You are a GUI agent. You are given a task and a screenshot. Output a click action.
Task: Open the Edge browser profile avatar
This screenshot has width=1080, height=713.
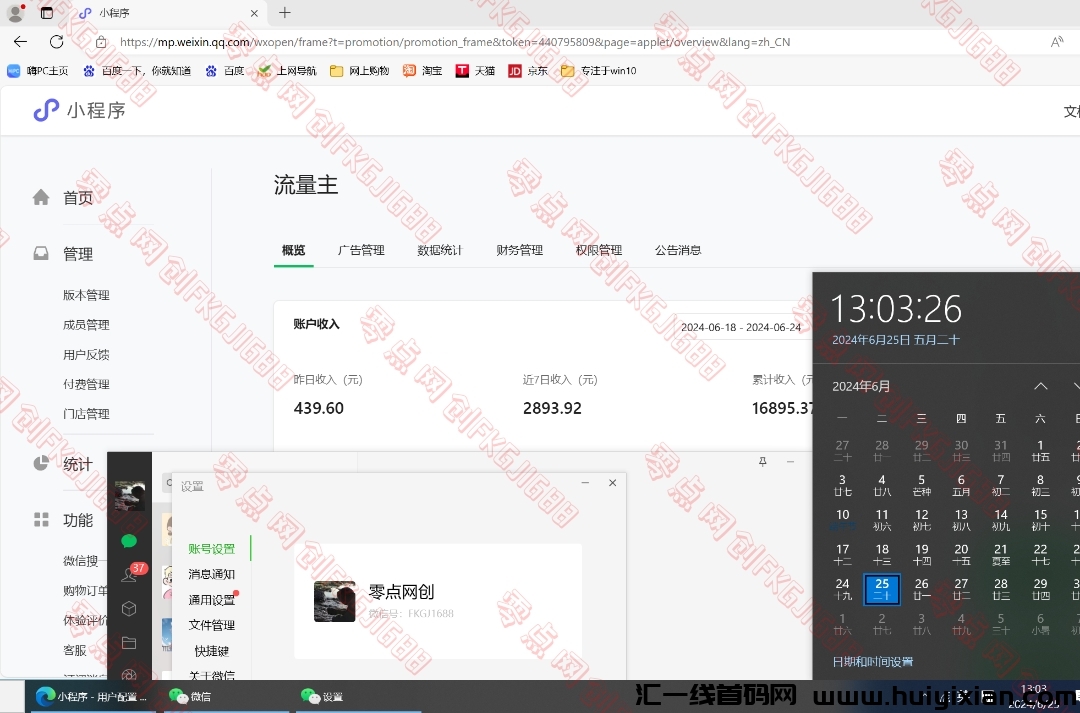coord(15,12)
